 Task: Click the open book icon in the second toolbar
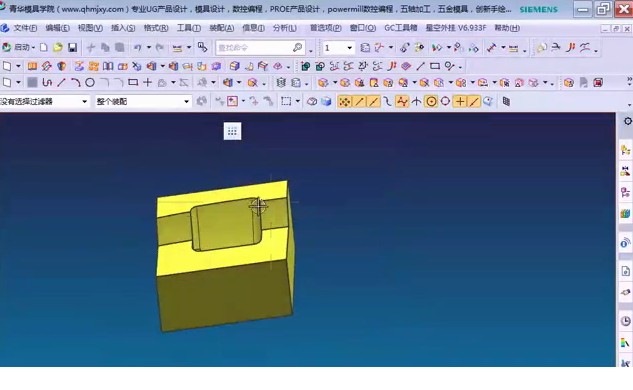108,66
